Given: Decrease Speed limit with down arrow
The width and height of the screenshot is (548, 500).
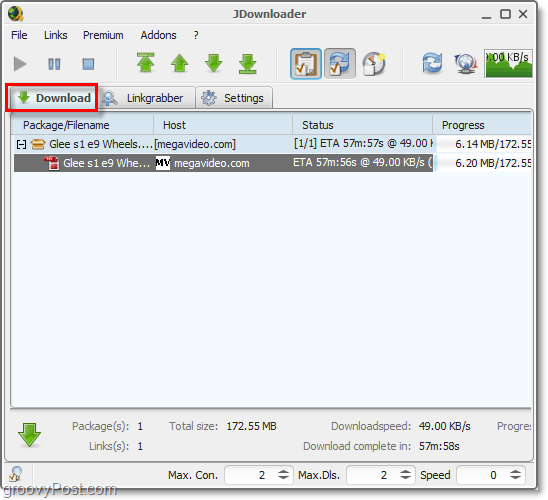Looking at the screenshot, I should coord(515,478).
